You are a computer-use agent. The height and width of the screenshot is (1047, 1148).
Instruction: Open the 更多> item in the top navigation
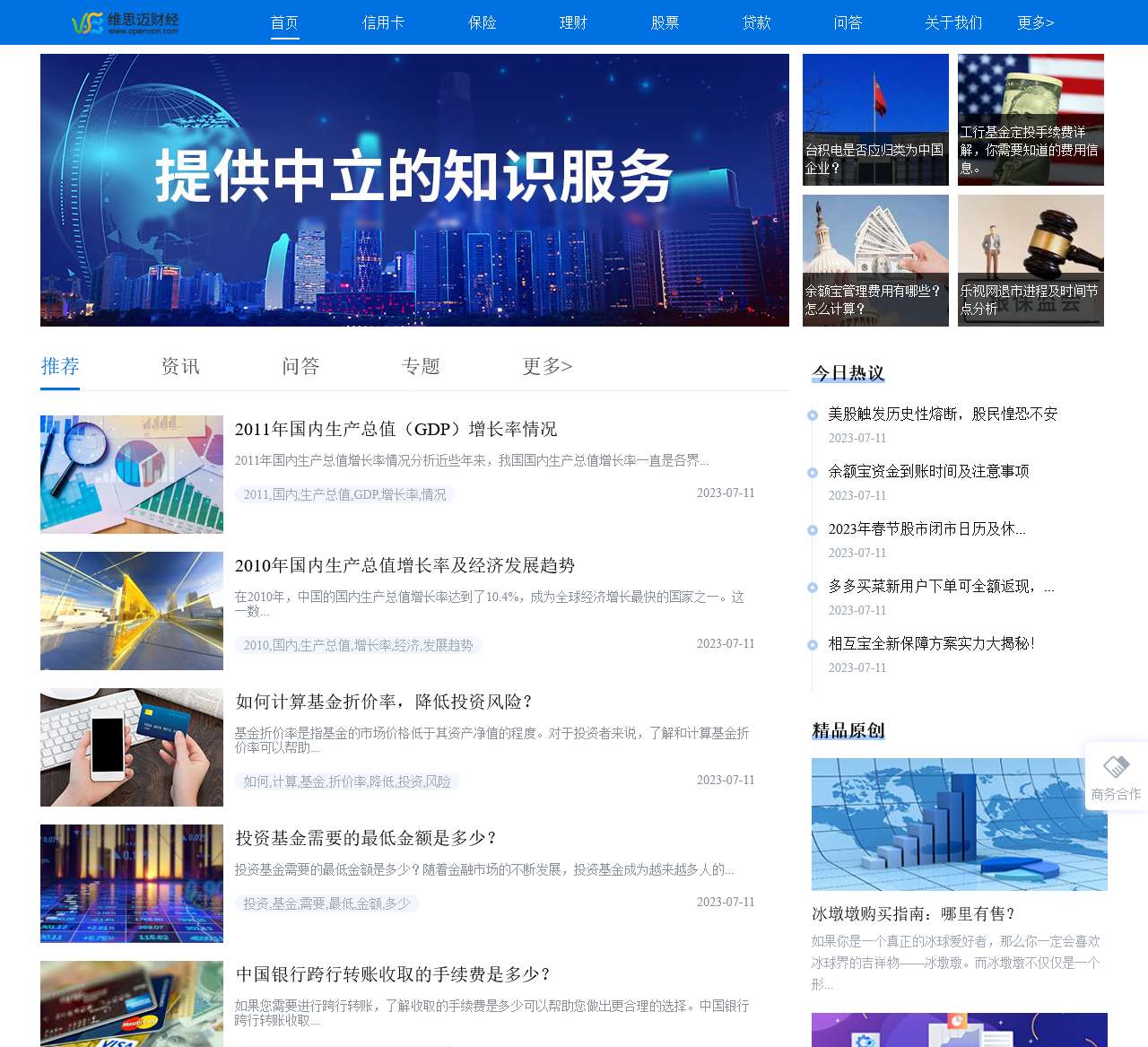click(x=1036, y=24)
